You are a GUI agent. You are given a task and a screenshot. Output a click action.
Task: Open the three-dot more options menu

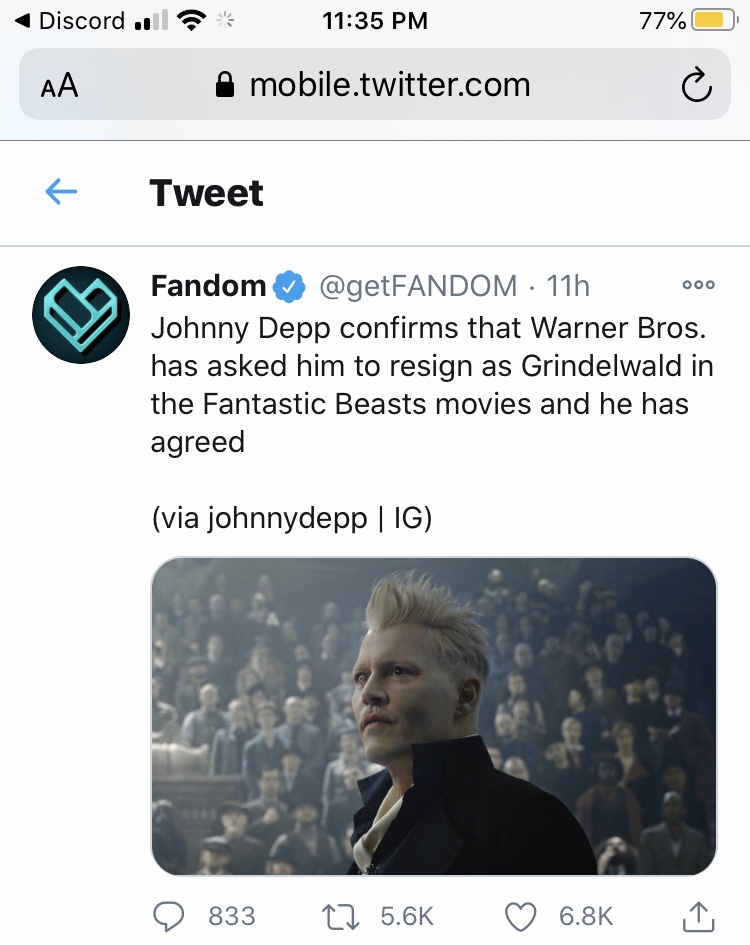[698, 285]
